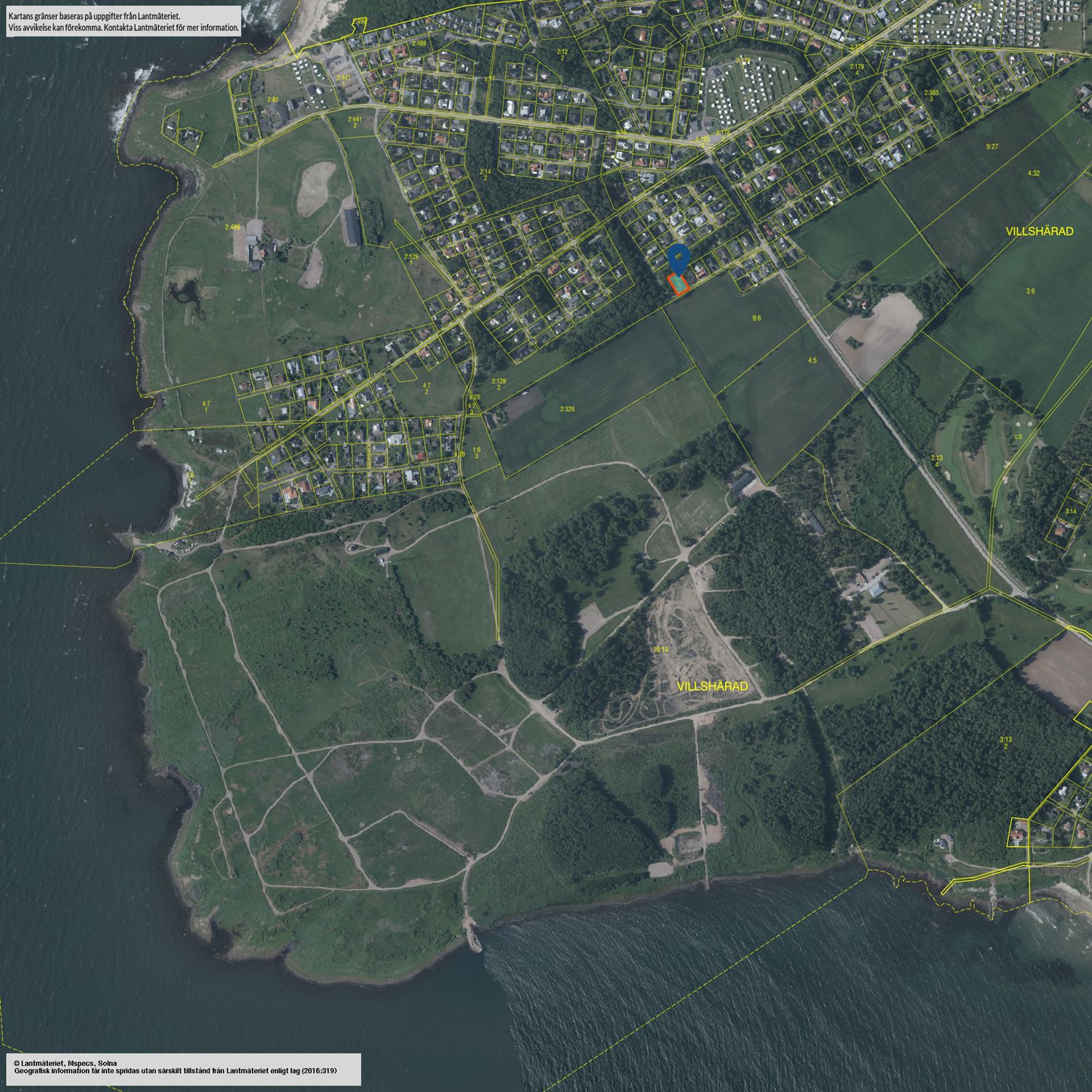Click the 2:14 parcel label in woodland

click(486, 172)
